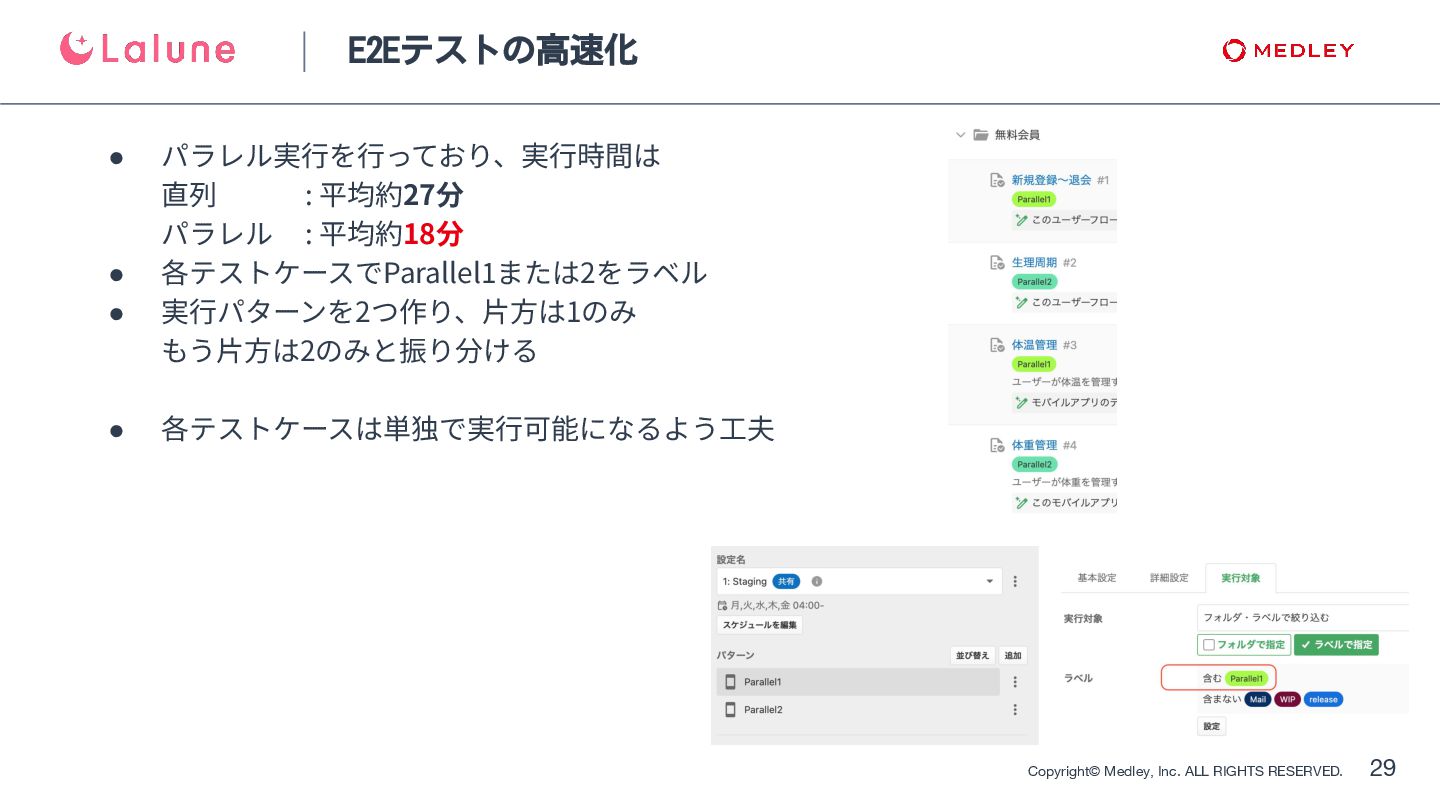This screenshot has height=810, width=1440.
Task: Toggle the ラベルで指定 option
Action: [1336, 645]
